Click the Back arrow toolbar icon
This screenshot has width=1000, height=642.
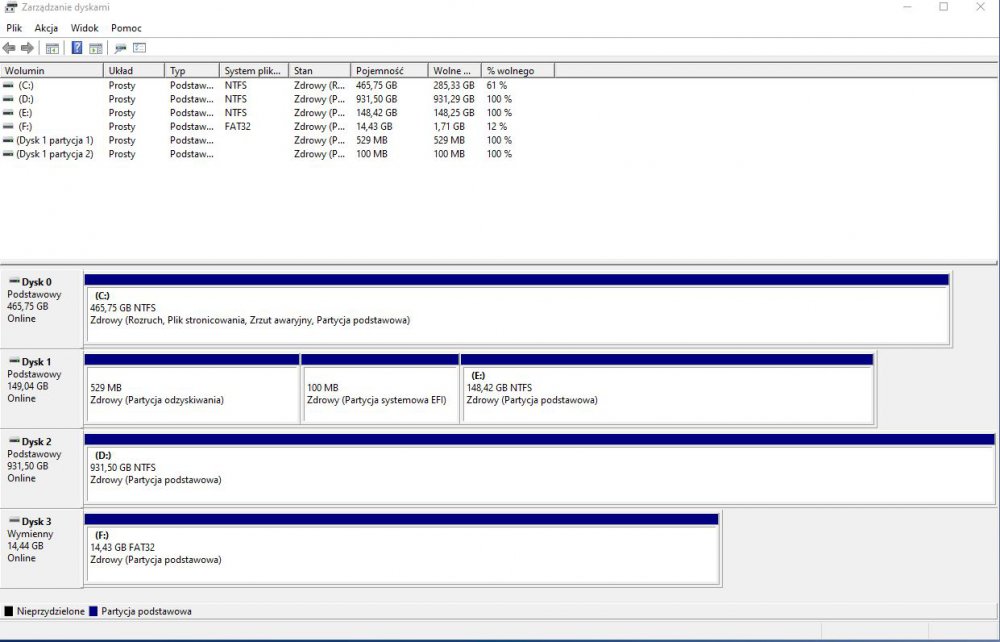pyautogui.click(x=9, y=48)
